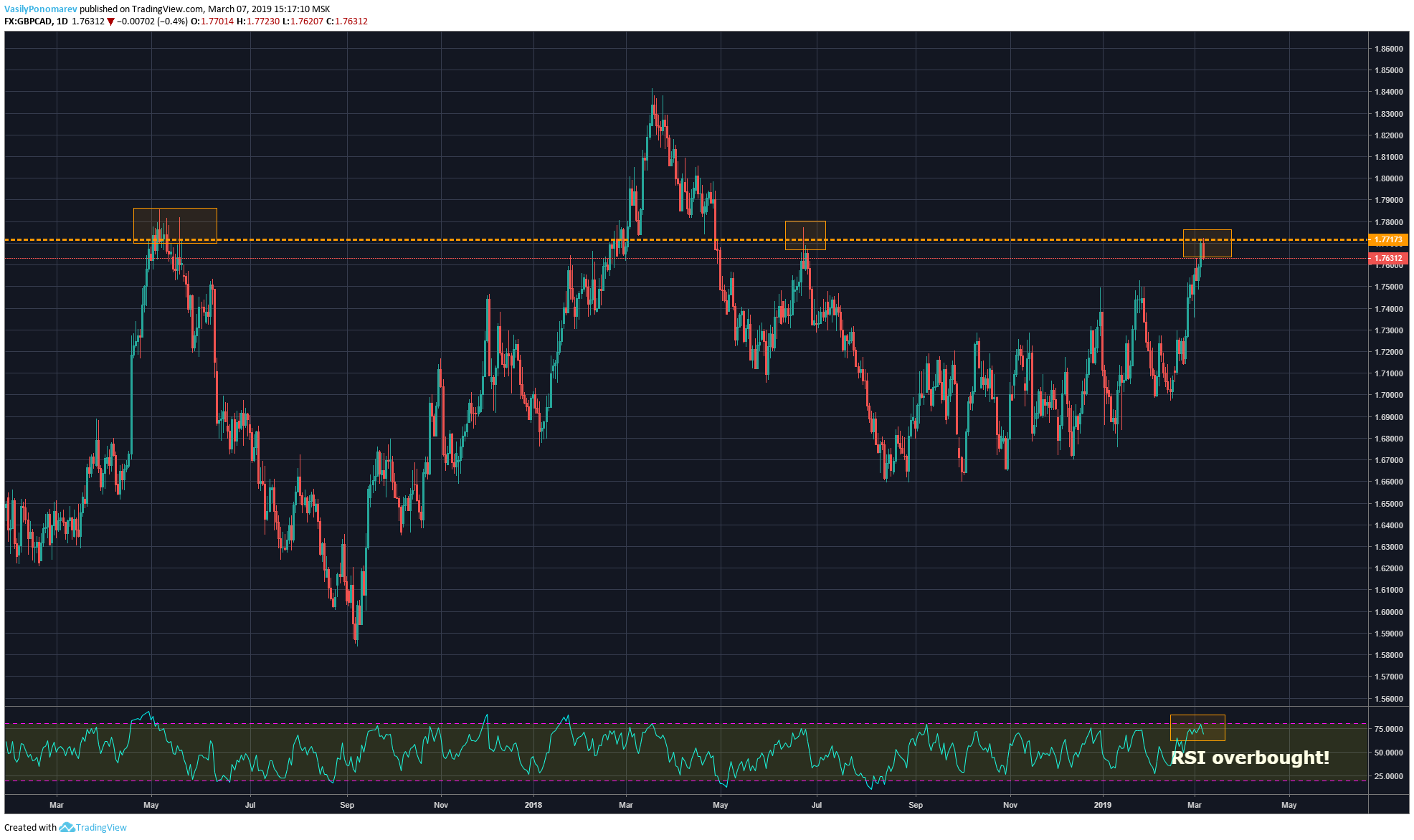Click the FX:GBPCAD symbol label
Image resolution: width=1414 pixels, height=840 pixels.
(x=28, y=22)
